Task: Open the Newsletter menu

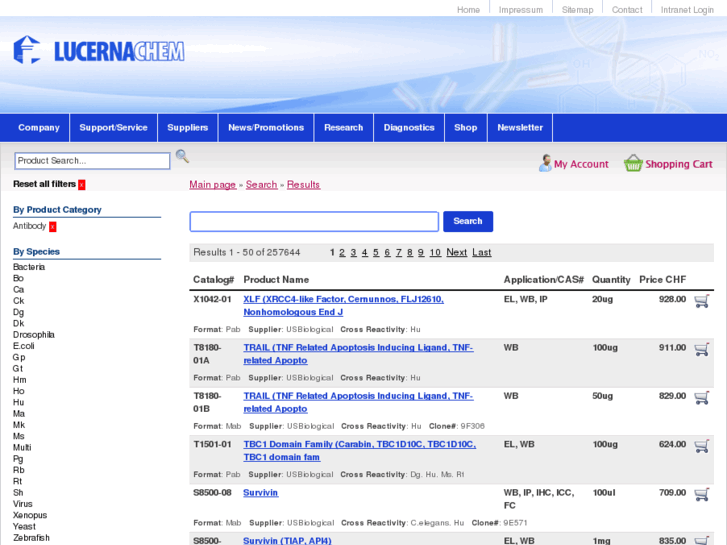Action: click(520, 128)
